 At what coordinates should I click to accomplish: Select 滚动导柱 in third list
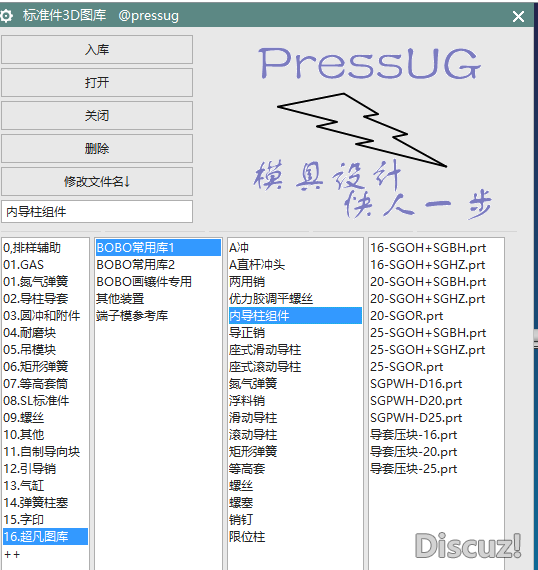tap(295, 434)
